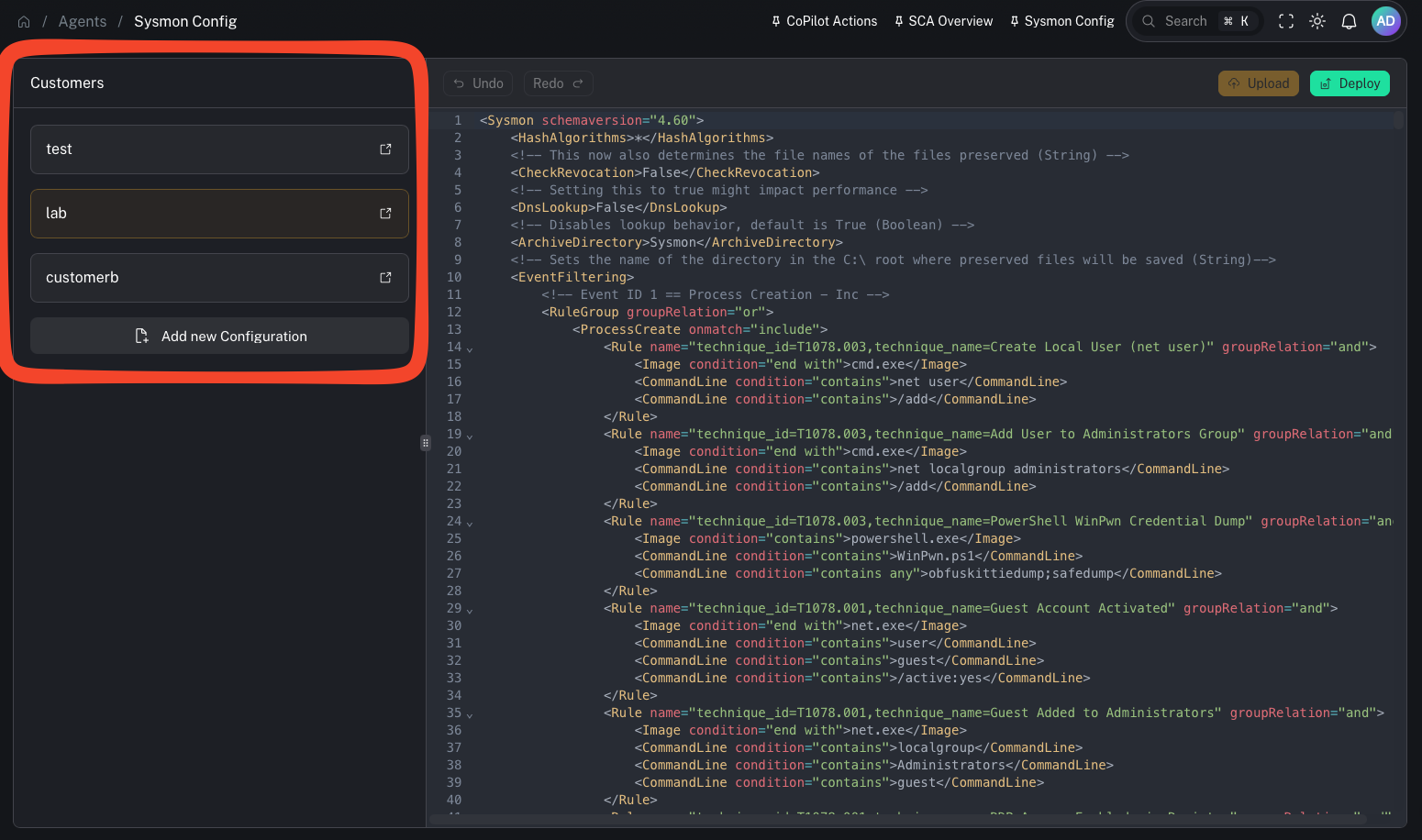
Task: Collapse the Create Local User rule
Action: [469, 348]
